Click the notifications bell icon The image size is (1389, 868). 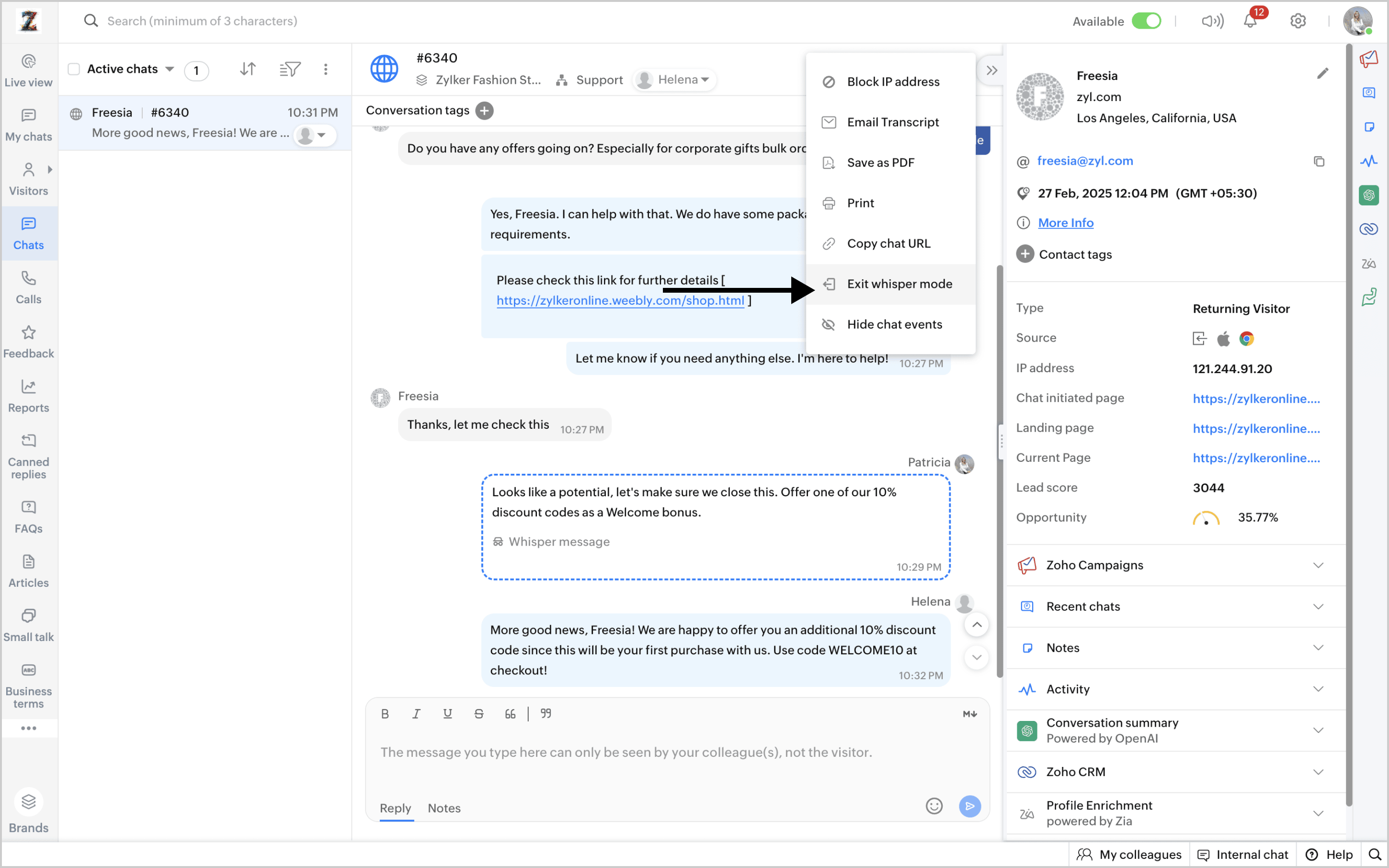pyautogui.click(x=1250, y=21)
